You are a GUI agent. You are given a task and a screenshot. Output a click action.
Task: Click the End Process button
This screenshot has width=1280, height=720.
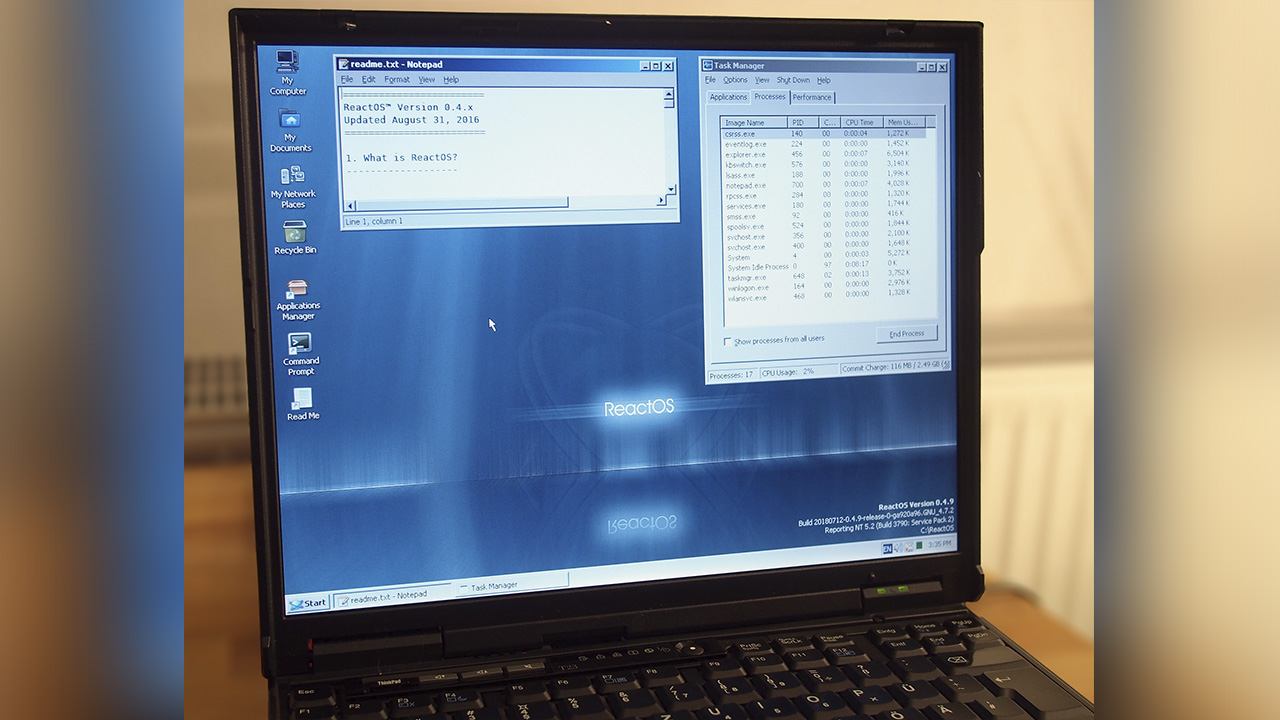point(907,334)
